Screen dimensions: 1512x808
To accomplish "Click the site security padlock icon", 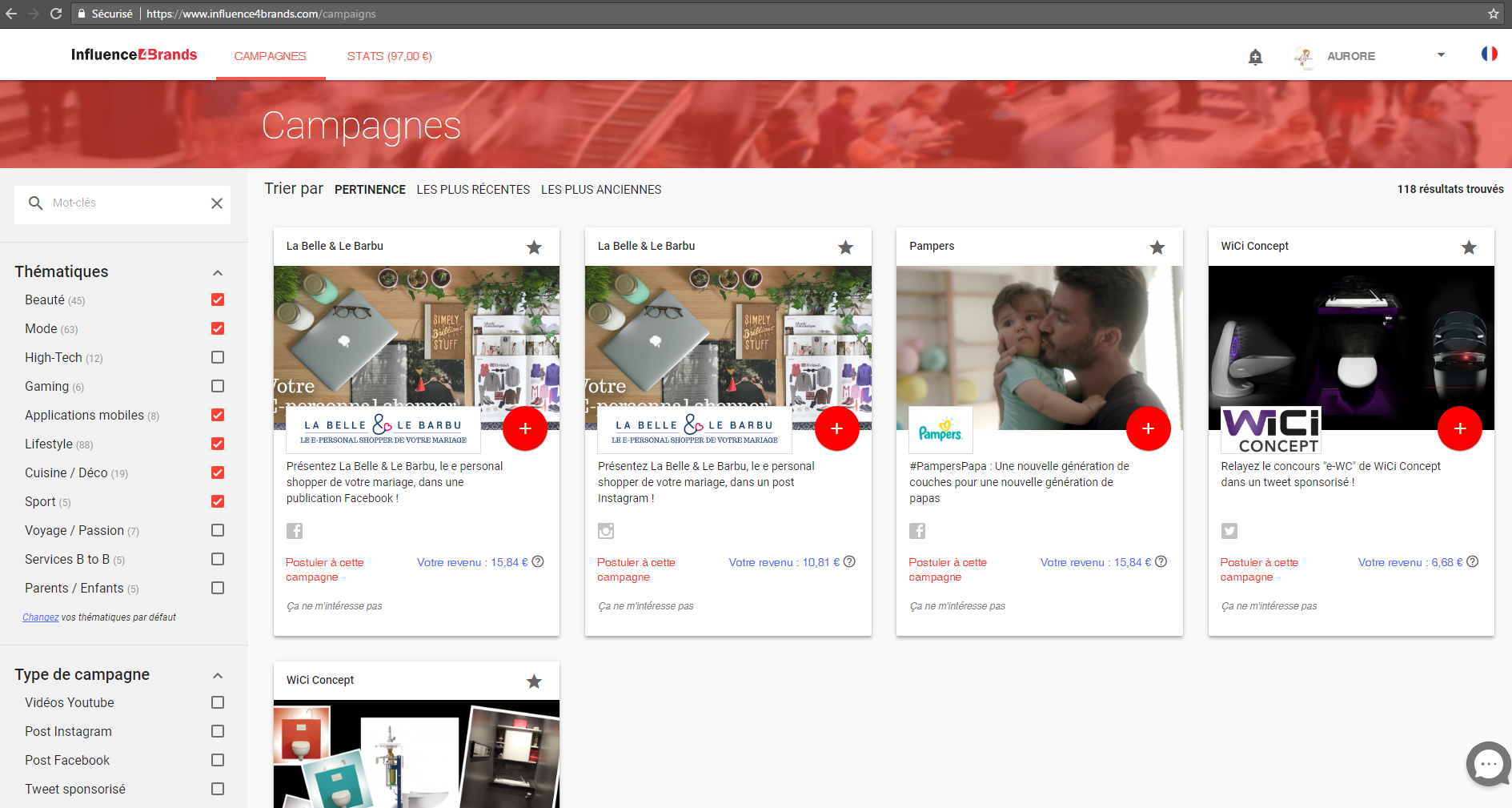I will point(81,14).
